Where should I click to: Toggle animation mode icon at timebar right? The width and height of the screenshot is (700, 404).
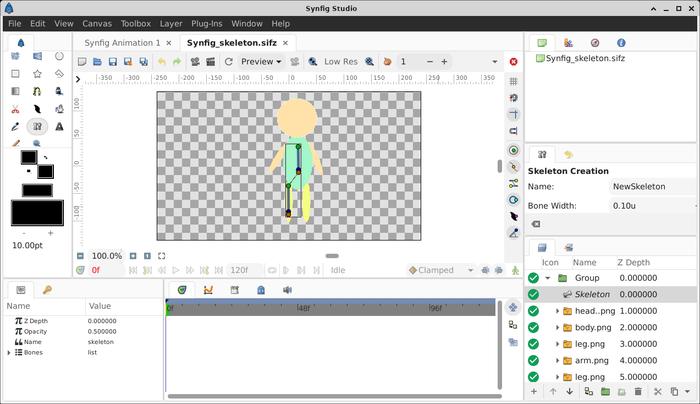(515, 270)
